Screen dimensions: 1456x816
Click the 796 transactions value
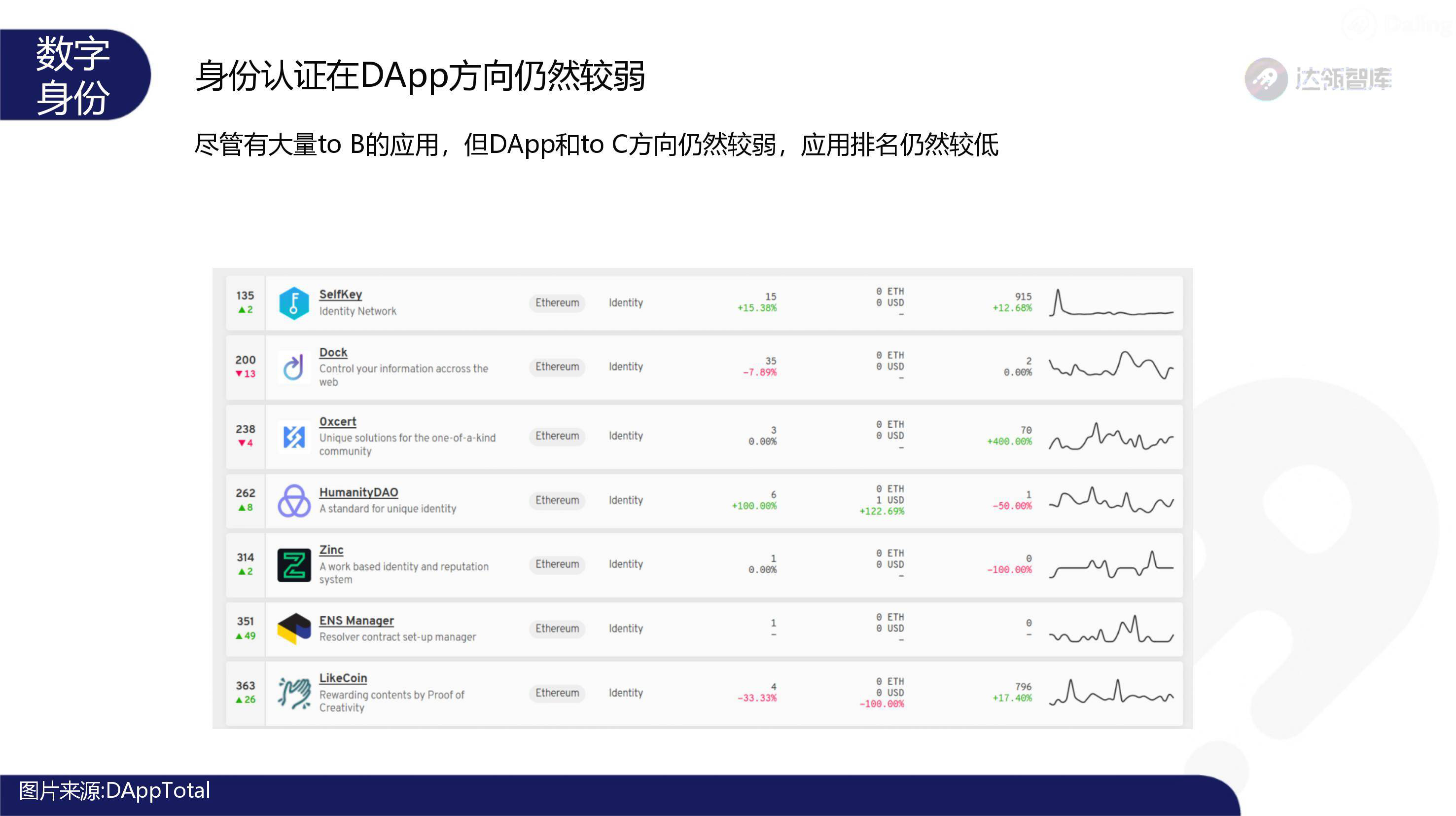pyautogui.click(x=1023, y=687)
